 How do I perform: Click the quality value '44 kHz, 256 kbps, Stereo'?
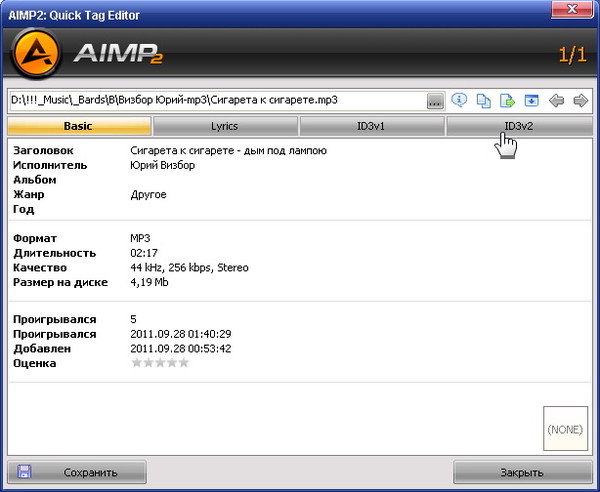click(189, 268)
